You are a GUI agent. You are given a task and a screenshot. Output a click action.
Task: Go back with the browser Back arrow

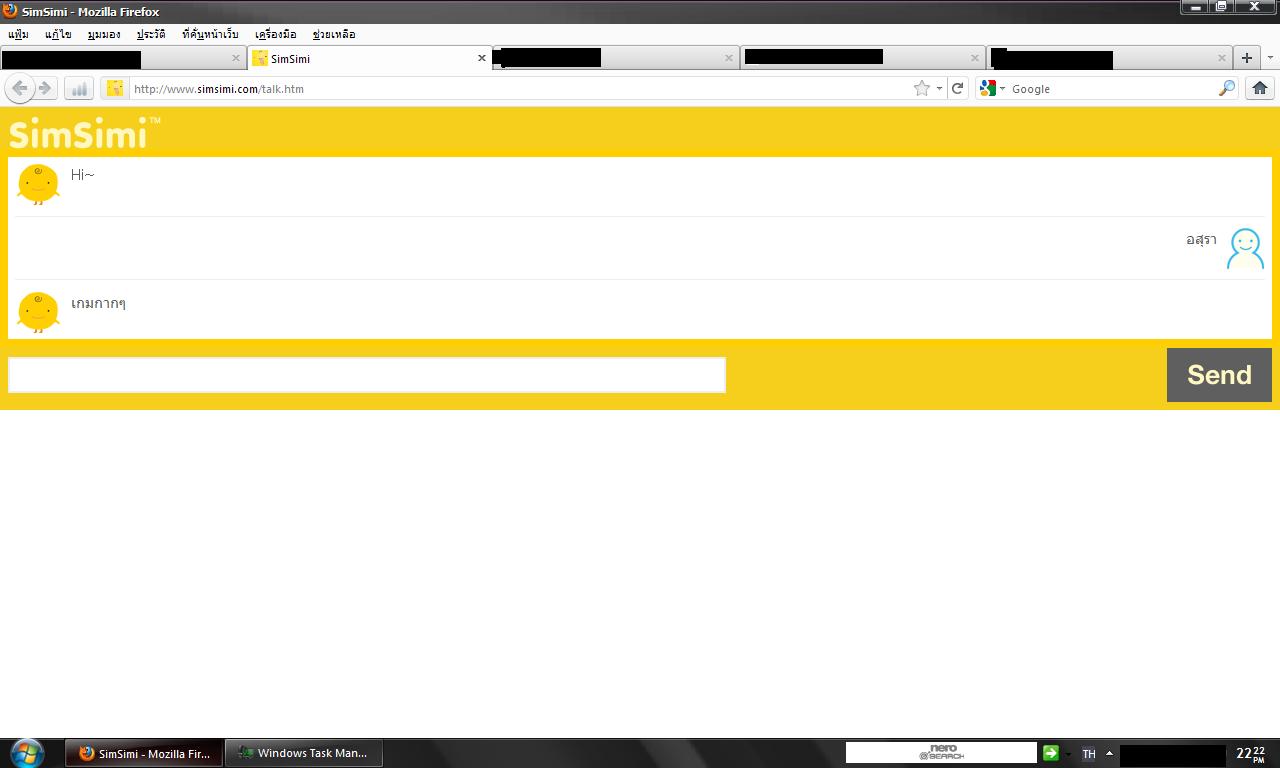click(19, 88)
